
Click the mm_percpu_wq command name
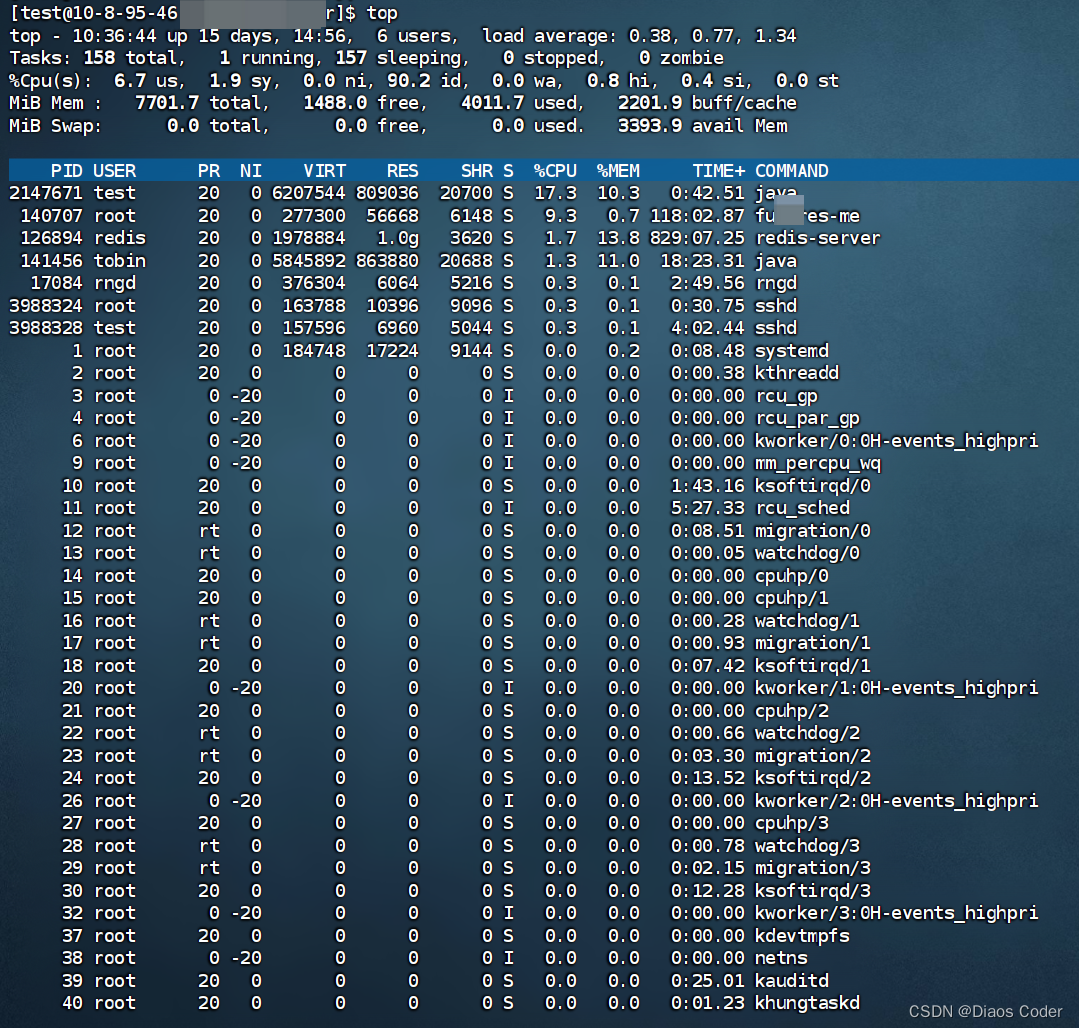tap(818, 463)
